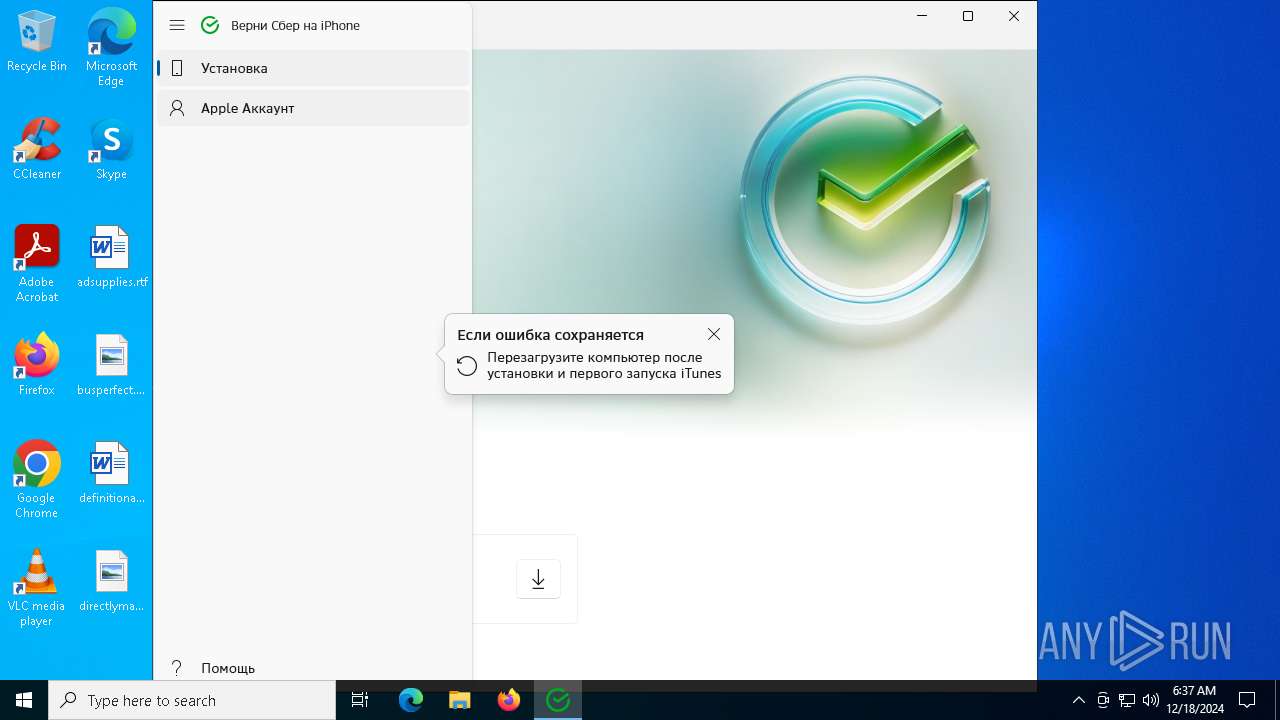Viewport: 1280px width, 720px height.
Task: Select the Microsoft Edge desktop shortcut
Action: tap(111, 48)
